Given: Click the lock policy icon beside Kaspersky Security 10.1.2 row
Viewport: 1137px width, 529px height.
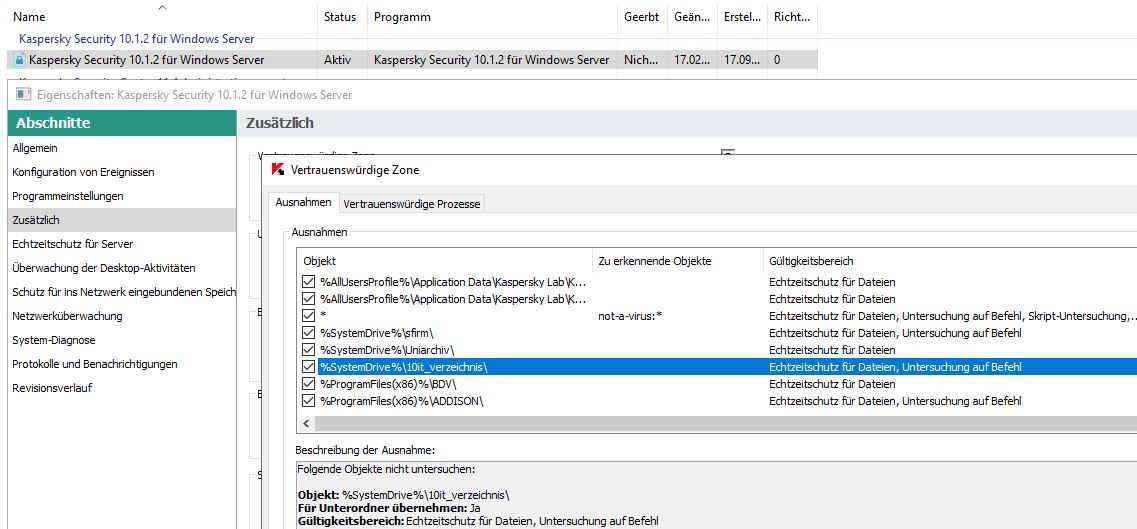Looking at the screenshot, I should tap(20, 60).
